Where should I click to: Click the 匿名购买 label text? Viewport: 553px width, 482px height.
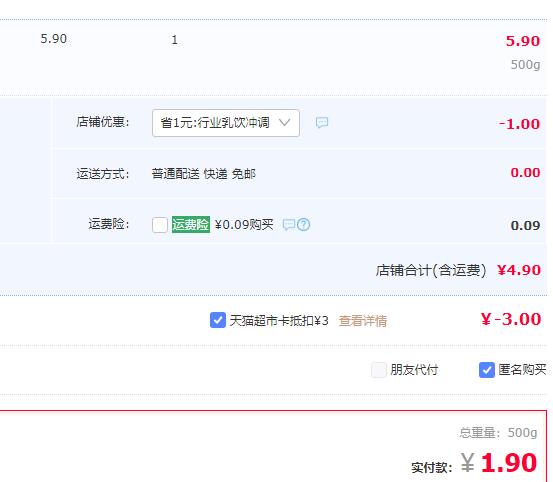(x=522, y=370)
